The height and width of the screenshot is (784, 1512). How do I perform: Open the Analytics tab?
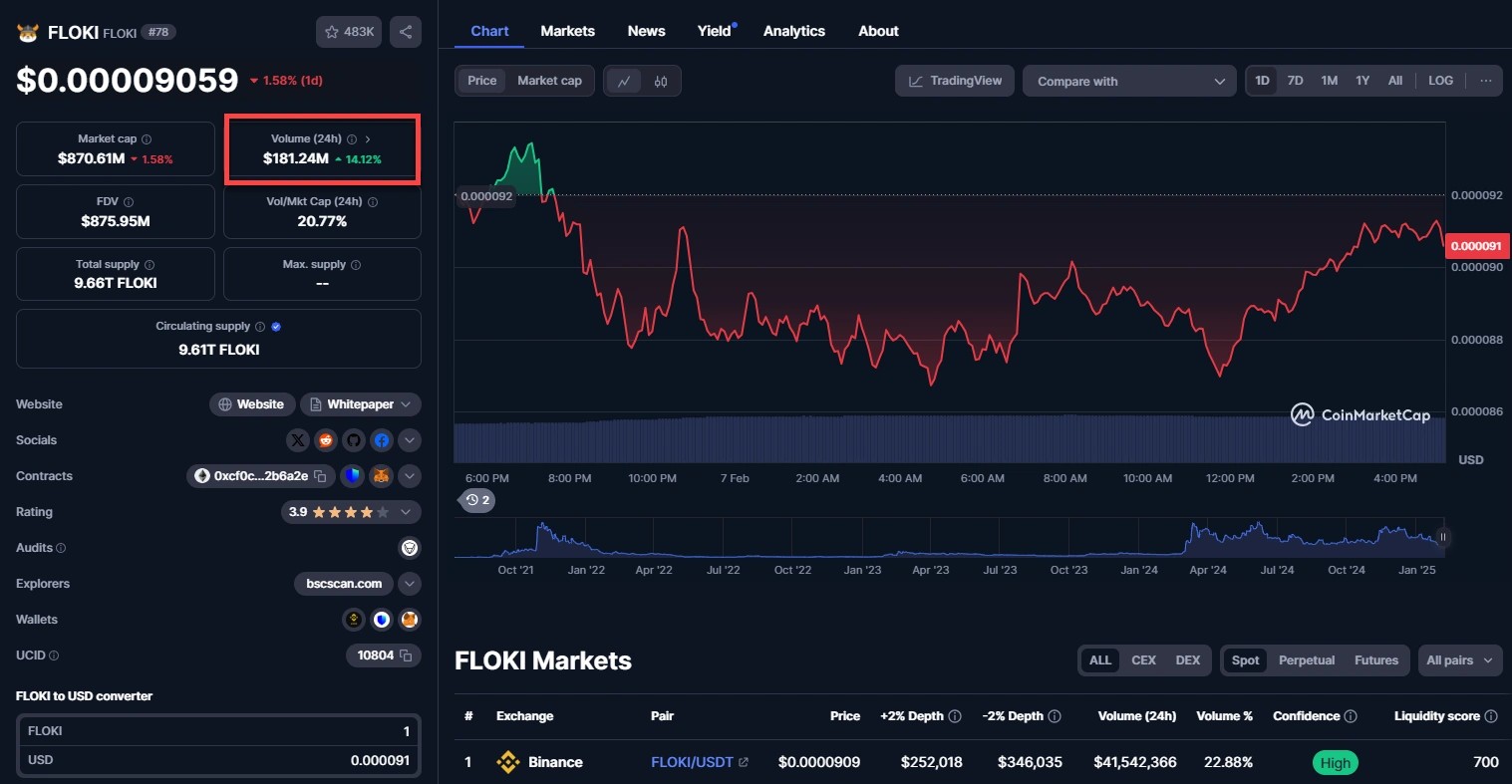click(793, 31)
